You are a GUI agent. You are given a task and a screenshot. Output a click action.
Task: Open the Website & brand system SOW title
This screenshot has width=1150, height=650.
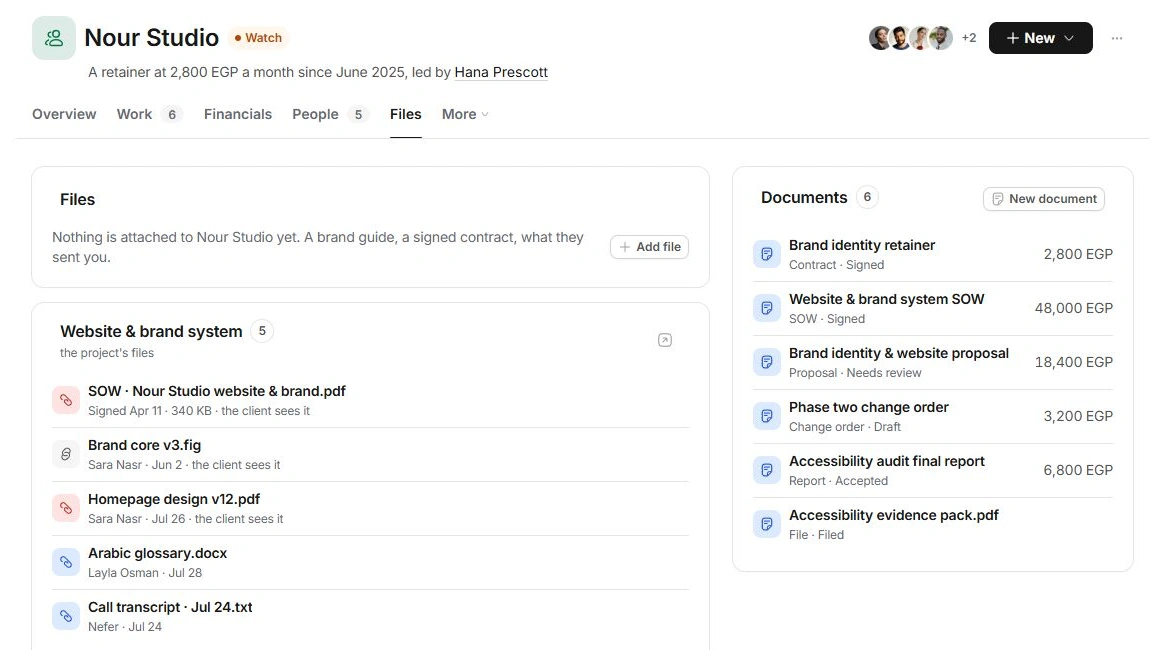(887, 299)
